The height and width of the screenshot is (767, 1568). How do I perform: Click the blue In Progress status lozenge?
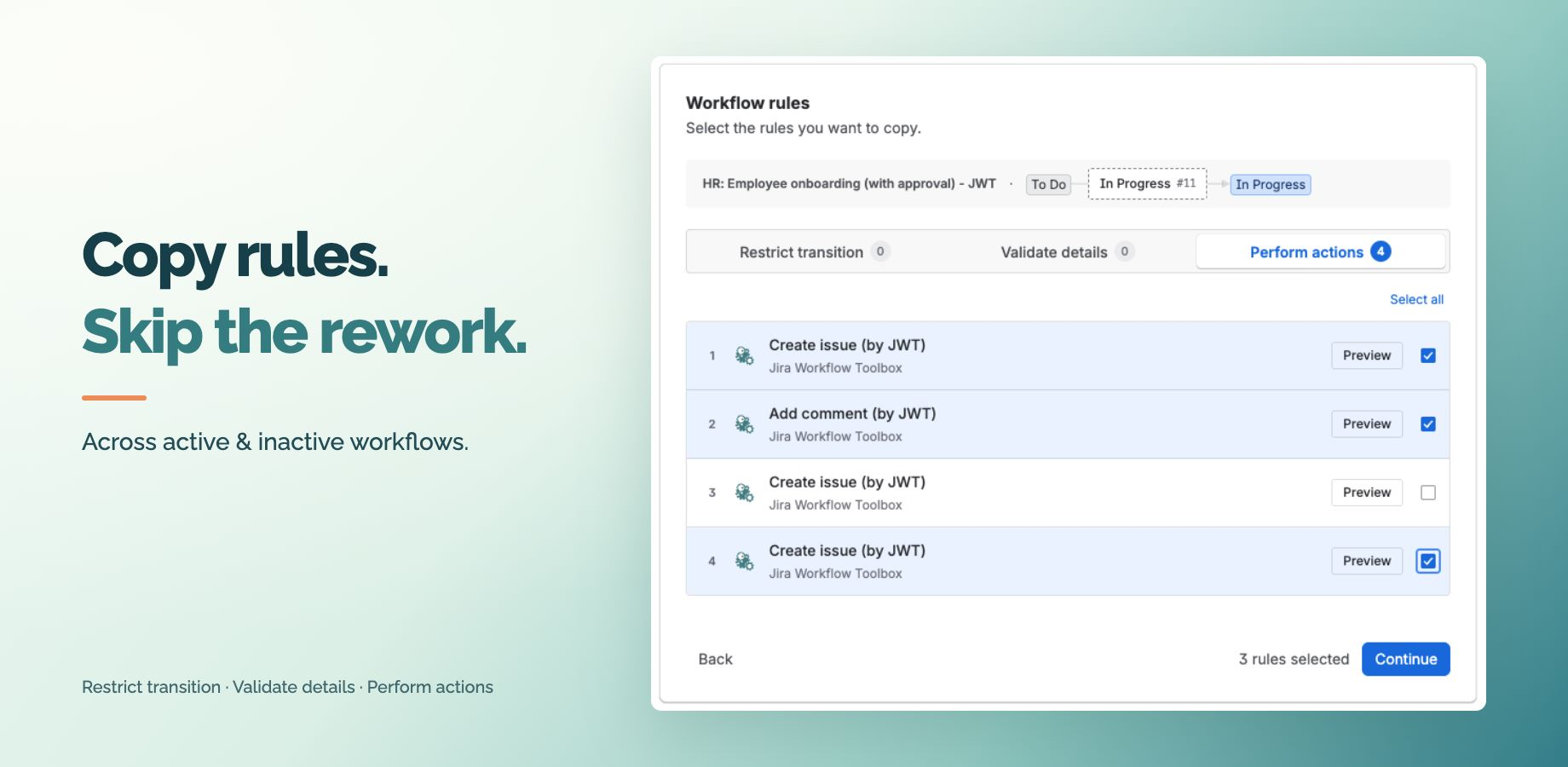point(1270,184)
